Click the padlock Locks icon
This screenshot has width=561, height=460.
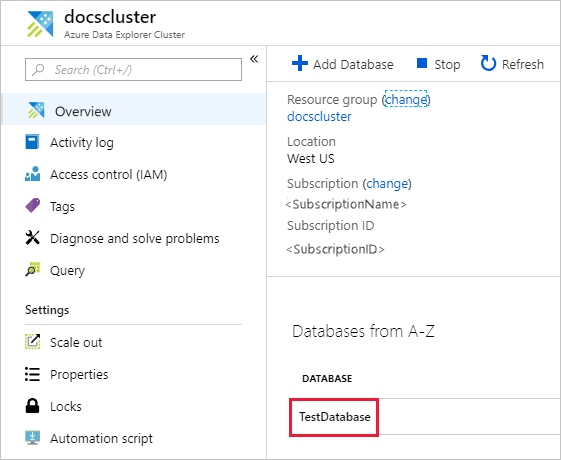click(x=33, y=406)
